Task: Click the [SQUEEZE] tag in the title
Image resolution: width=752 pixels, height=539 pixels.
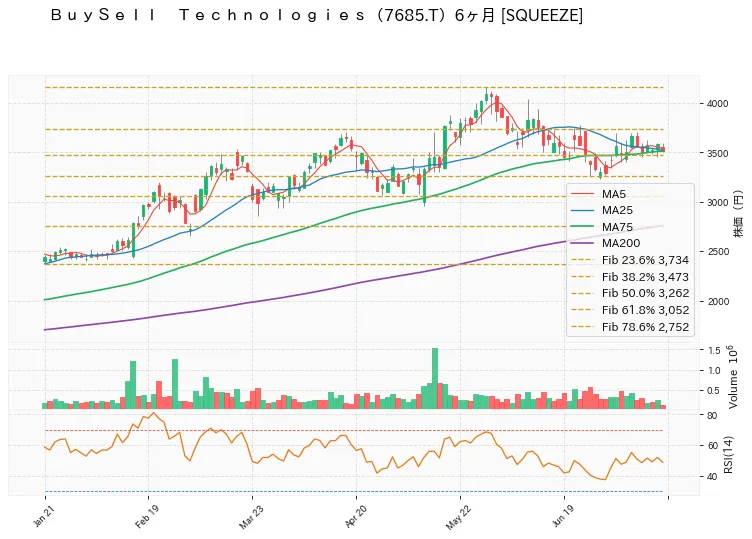Action: [542, 15]
